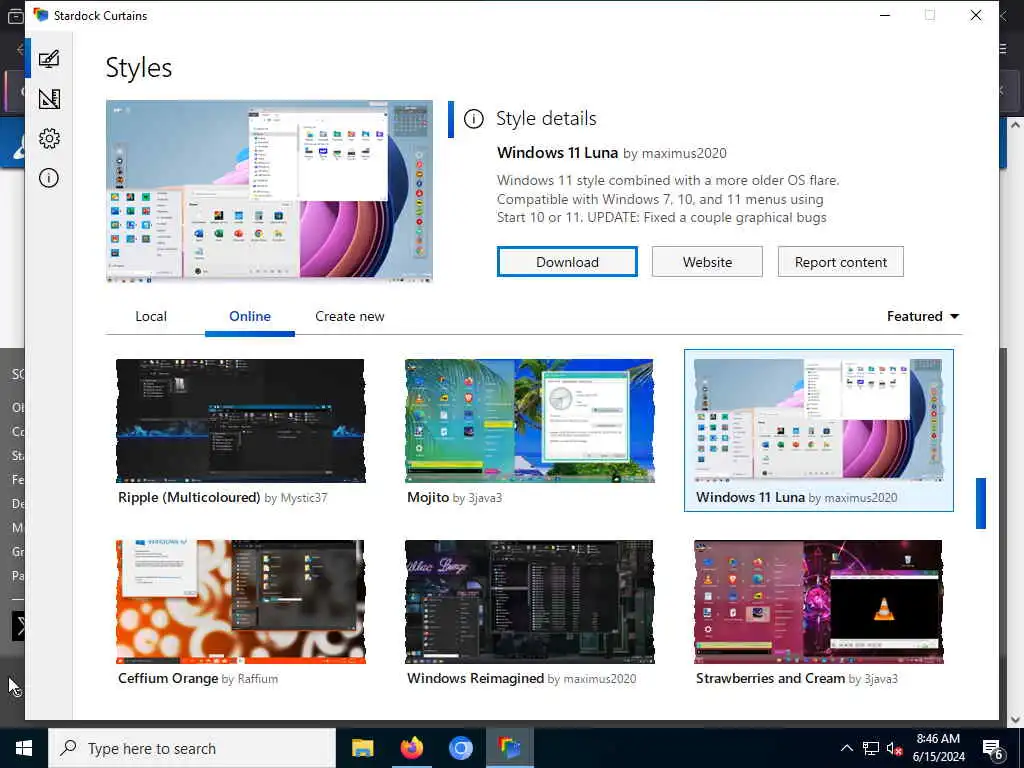Open the muted volume tray icon
This screenshot has width=1024, height=768.
pos(894,748)
